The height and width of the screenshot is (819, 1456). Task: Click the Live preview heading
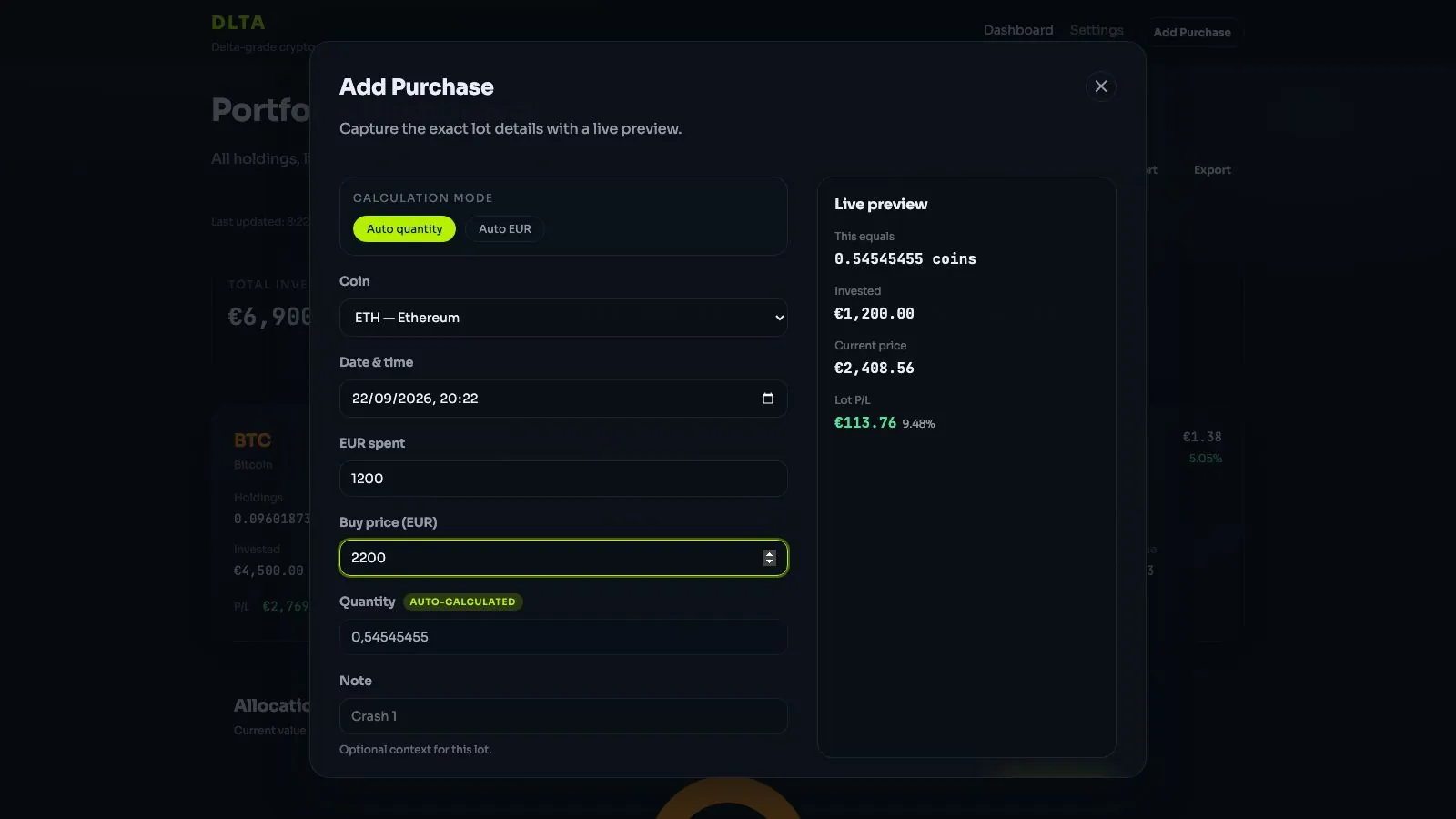tap(881, 205)
